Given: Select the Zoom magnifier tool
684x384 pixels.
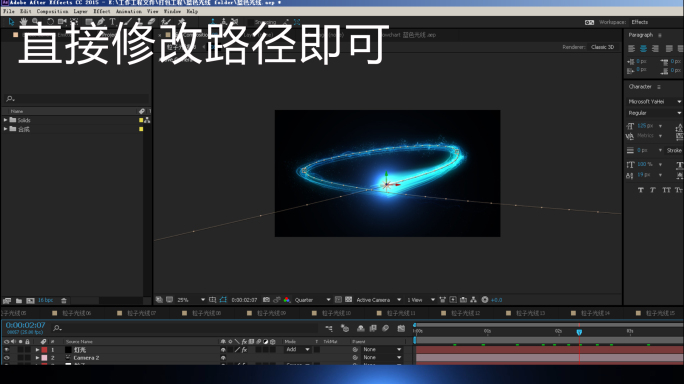Looking at the screenshot, I should pyautogui.click(x=35, y=21).
